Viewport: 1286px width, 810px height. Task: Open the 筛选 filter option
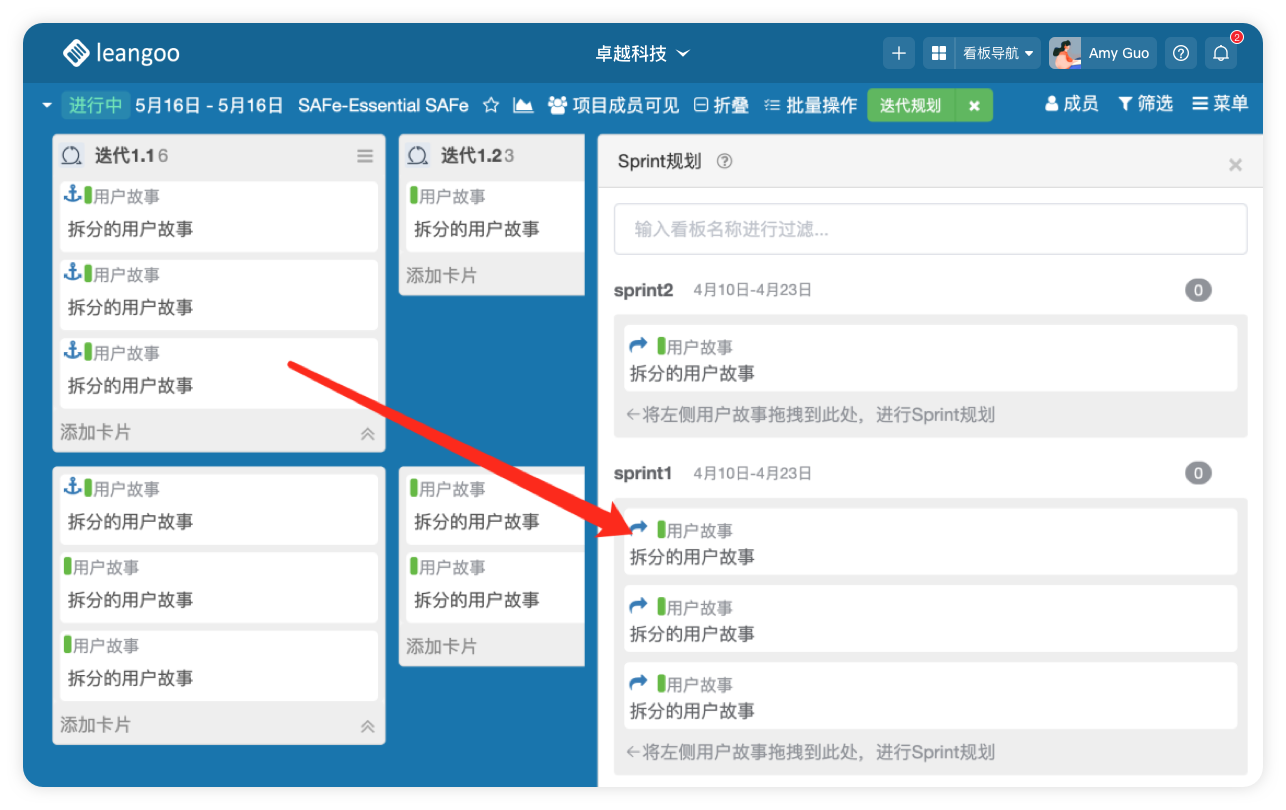click(1145, 104)
